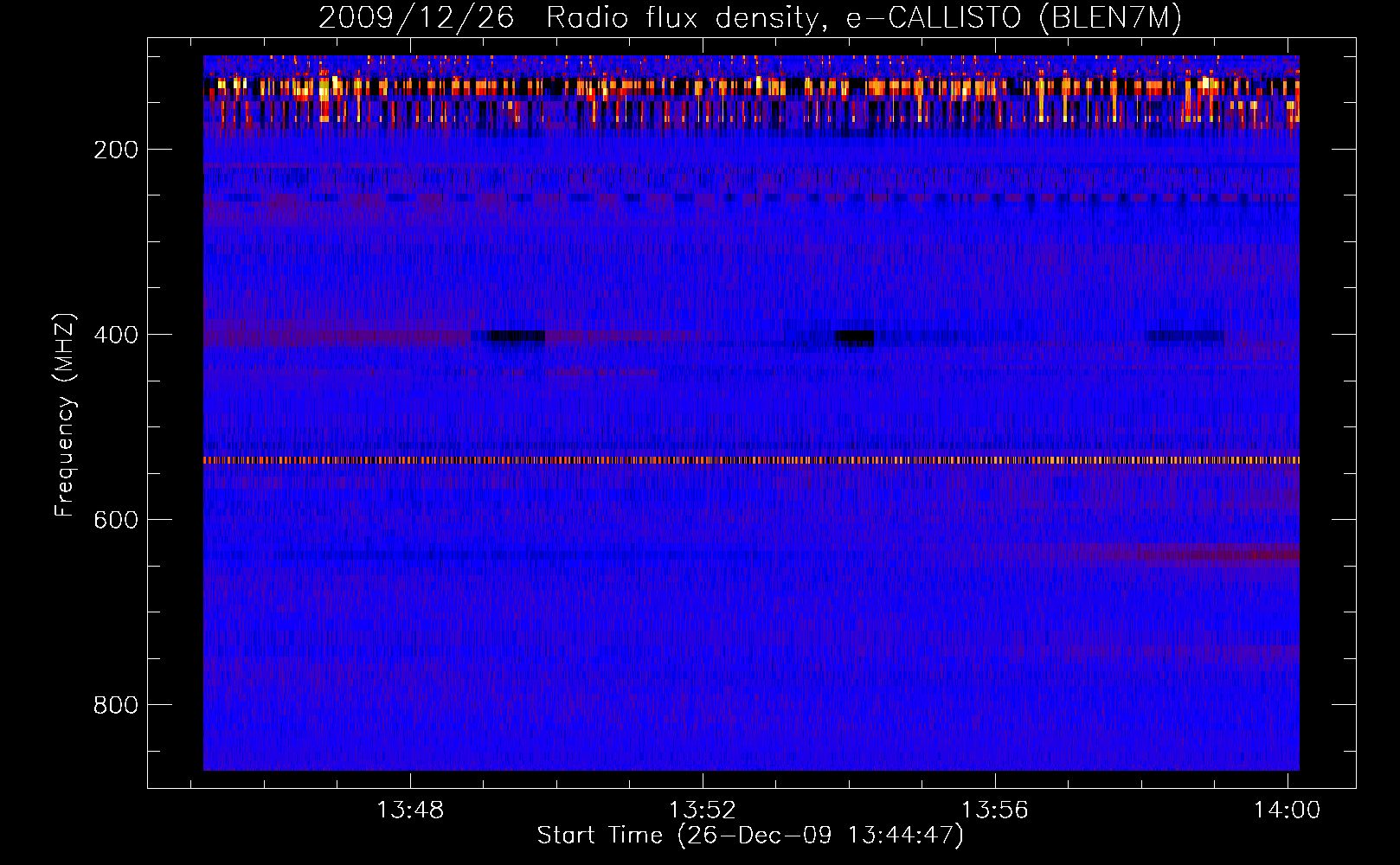Click the 13:52 time tick label
Viewport: 1400px width, 865px height.
(x=703, y=810)
